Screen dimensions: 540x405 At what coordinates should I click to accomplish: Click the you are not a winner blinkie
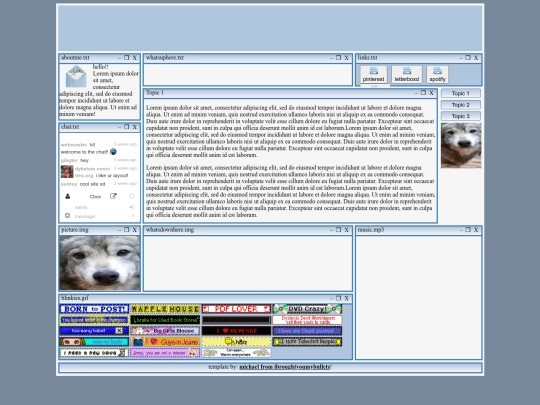click(x=165, y=353)
